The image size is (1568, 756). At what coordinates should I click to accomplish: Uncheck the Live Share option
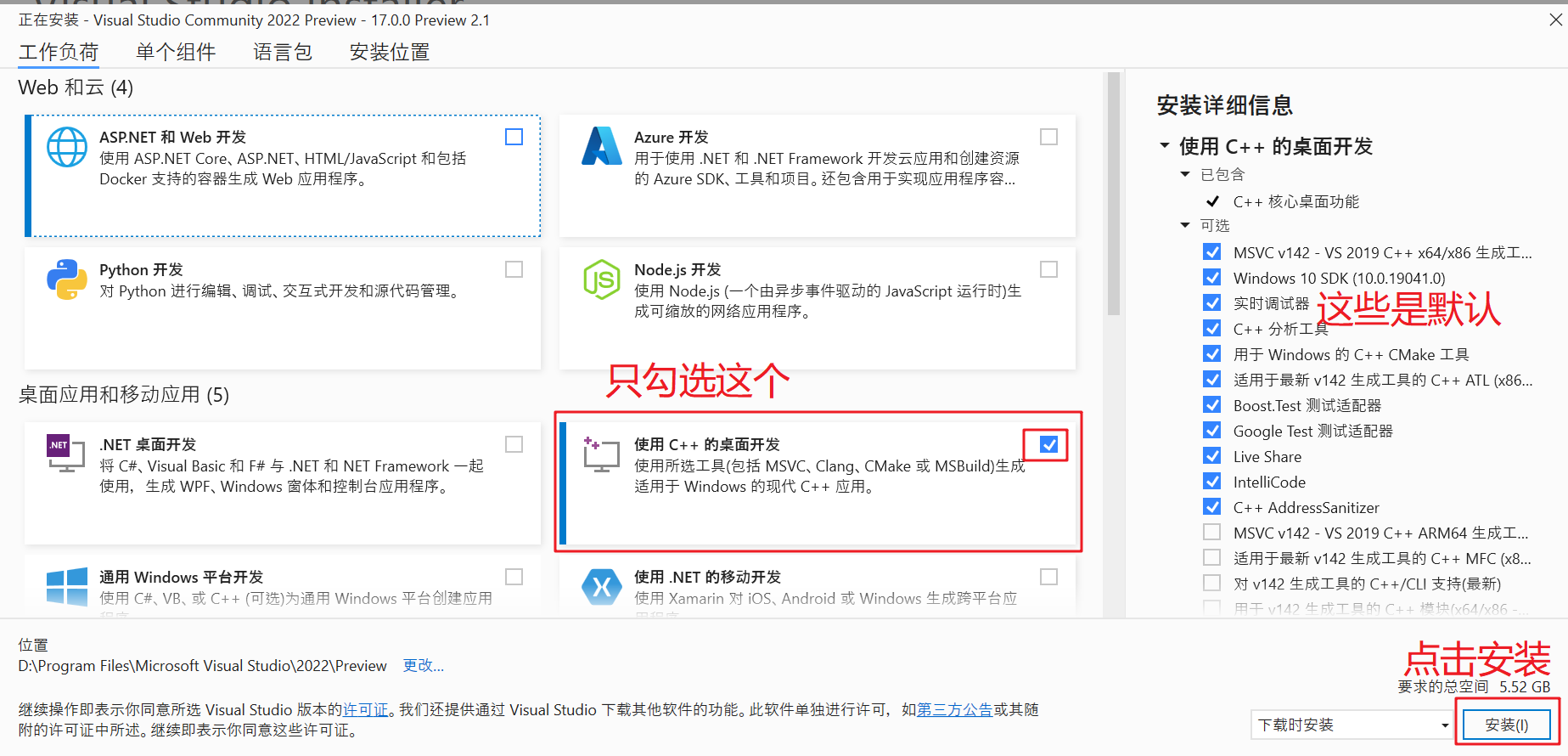click(1212, 456)
